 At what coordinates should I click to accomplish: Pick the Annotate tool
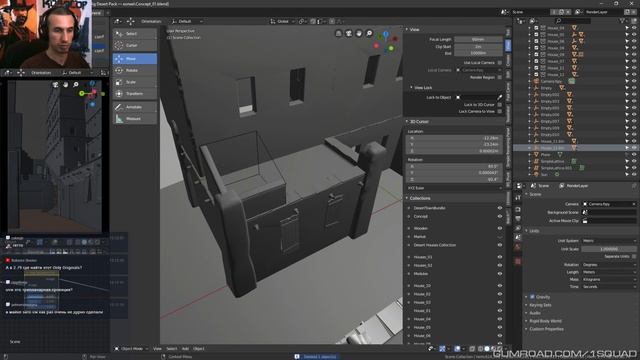pos(135,107)
